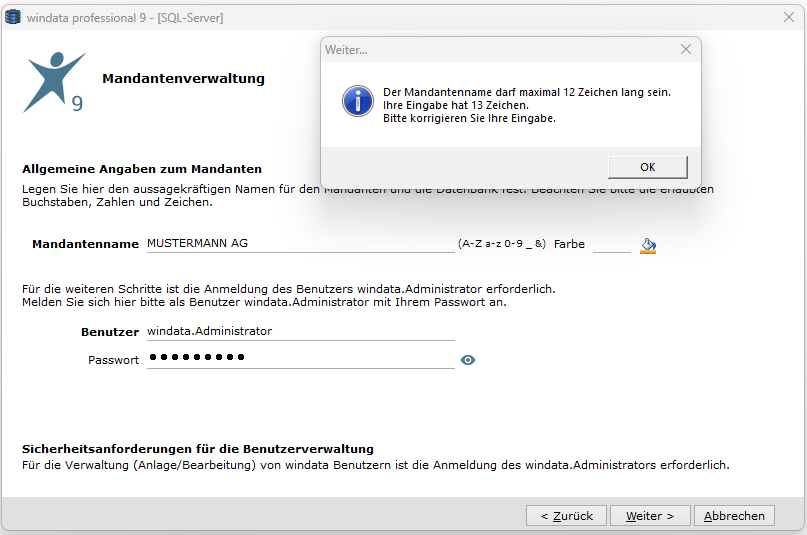
Task: Click the Benutzer field windata.Administrator
Action: [301, 331]
